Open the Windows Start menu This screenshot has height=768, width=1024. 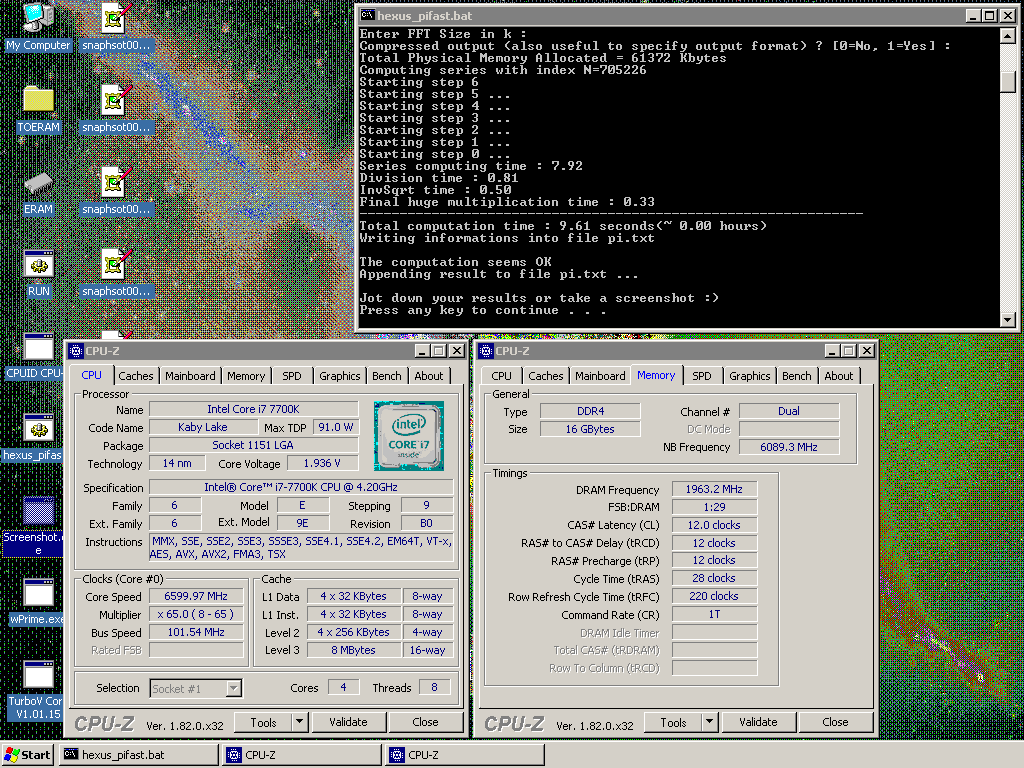click(x=27, y=755)
